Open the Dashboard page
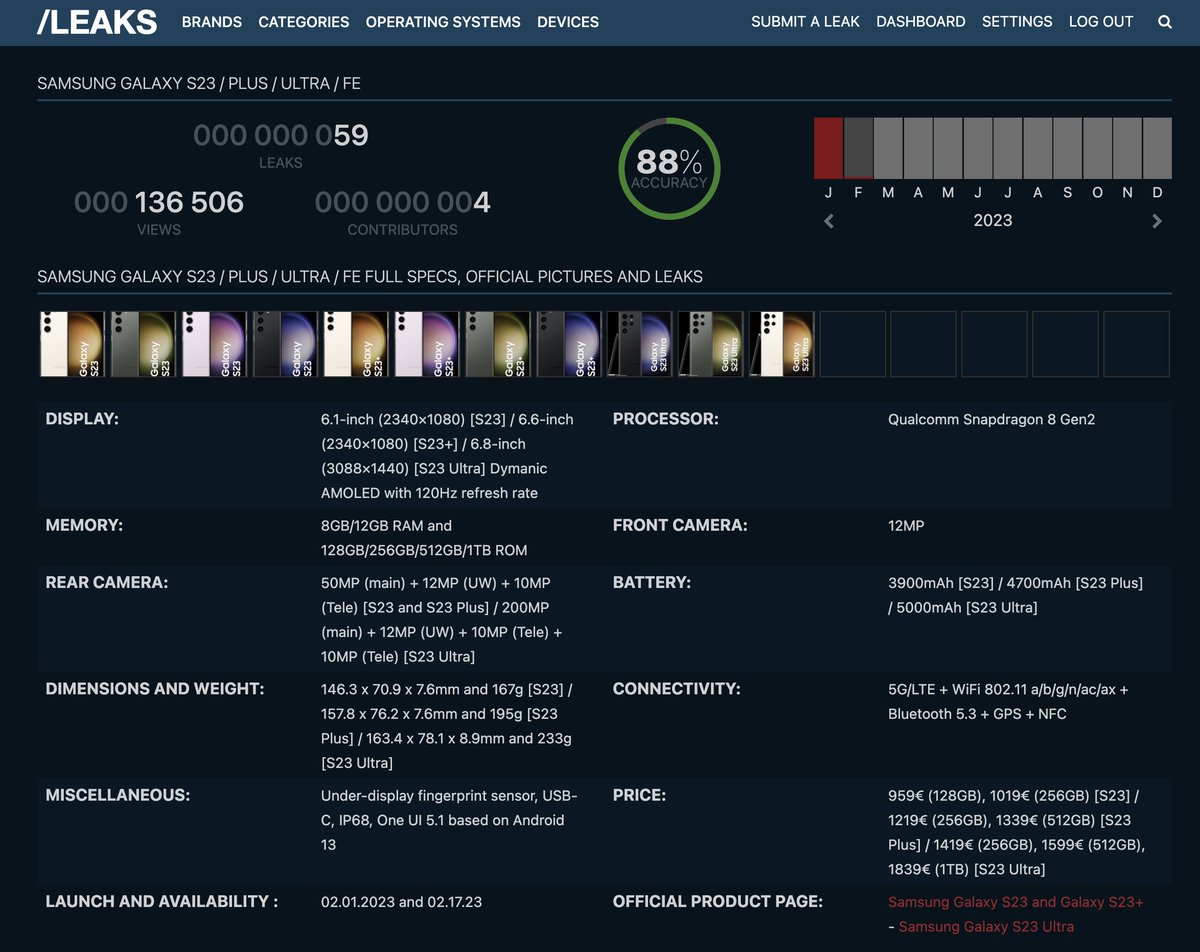1200x952 pixels. coord(921,22)
